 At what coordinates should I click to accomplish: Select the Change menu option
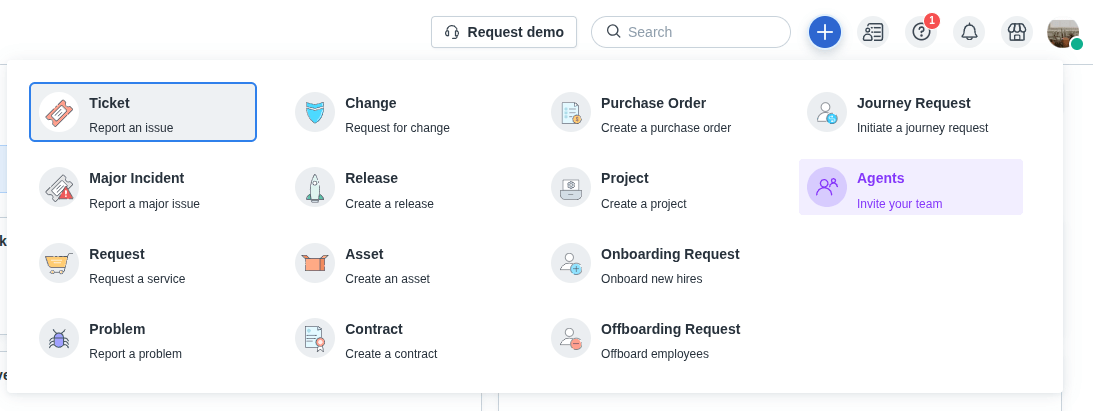click(x=371, y=112)
